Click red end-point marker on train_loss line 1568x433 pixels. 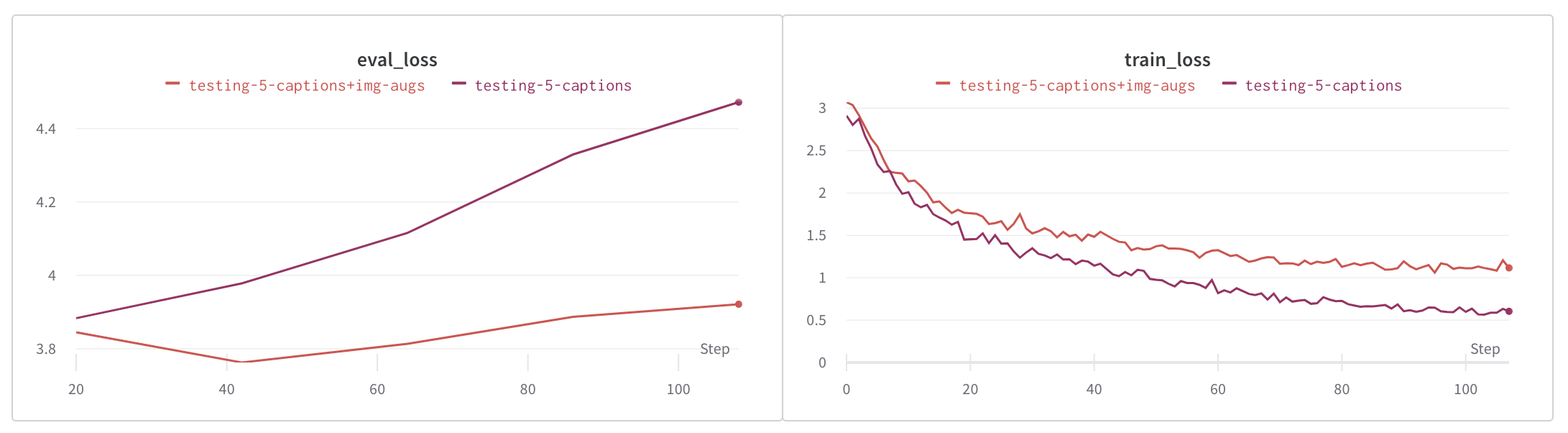[1509, 268]
